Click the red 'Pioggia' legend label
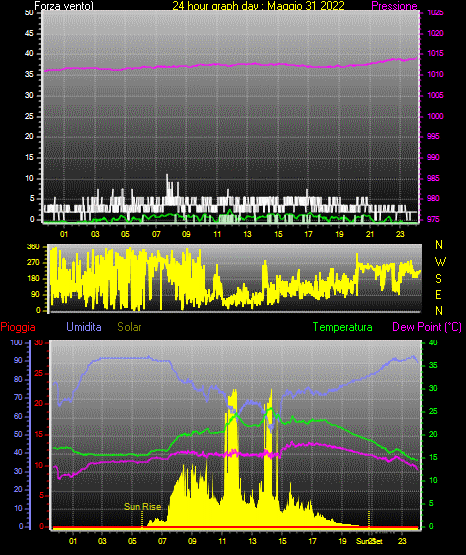The width and height of the screenshot is (466, 555). pyautogui.click(x=18, y=327)
